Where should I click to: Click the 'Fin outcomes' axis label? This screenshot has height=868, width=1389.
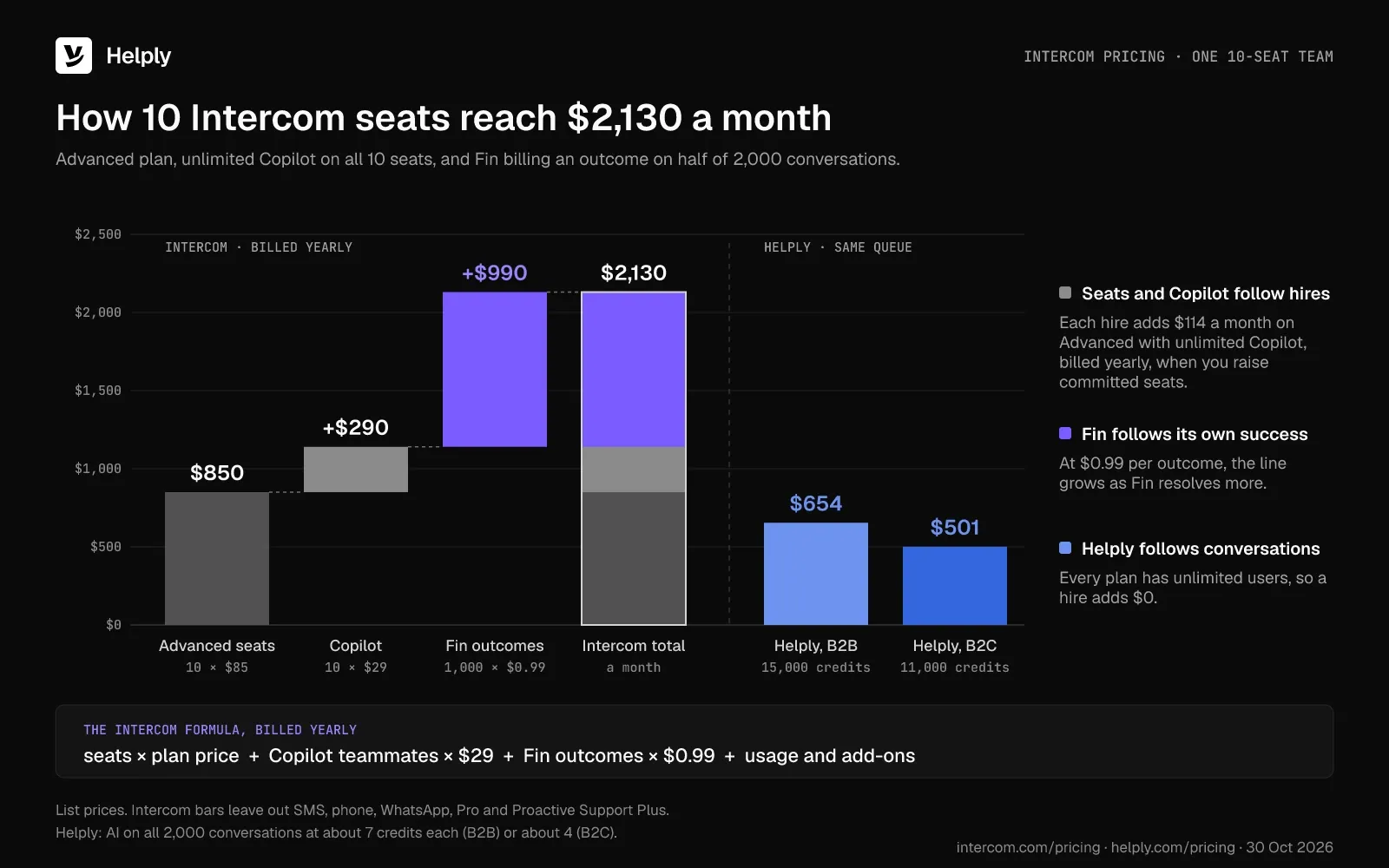tap(495, 646)
